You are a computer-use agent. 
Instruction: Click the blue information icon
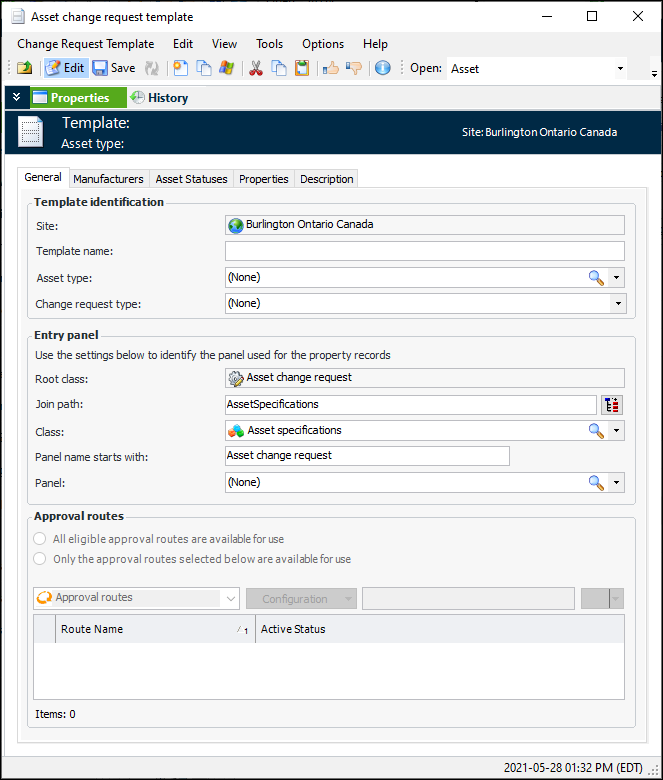tap(382, 68)
